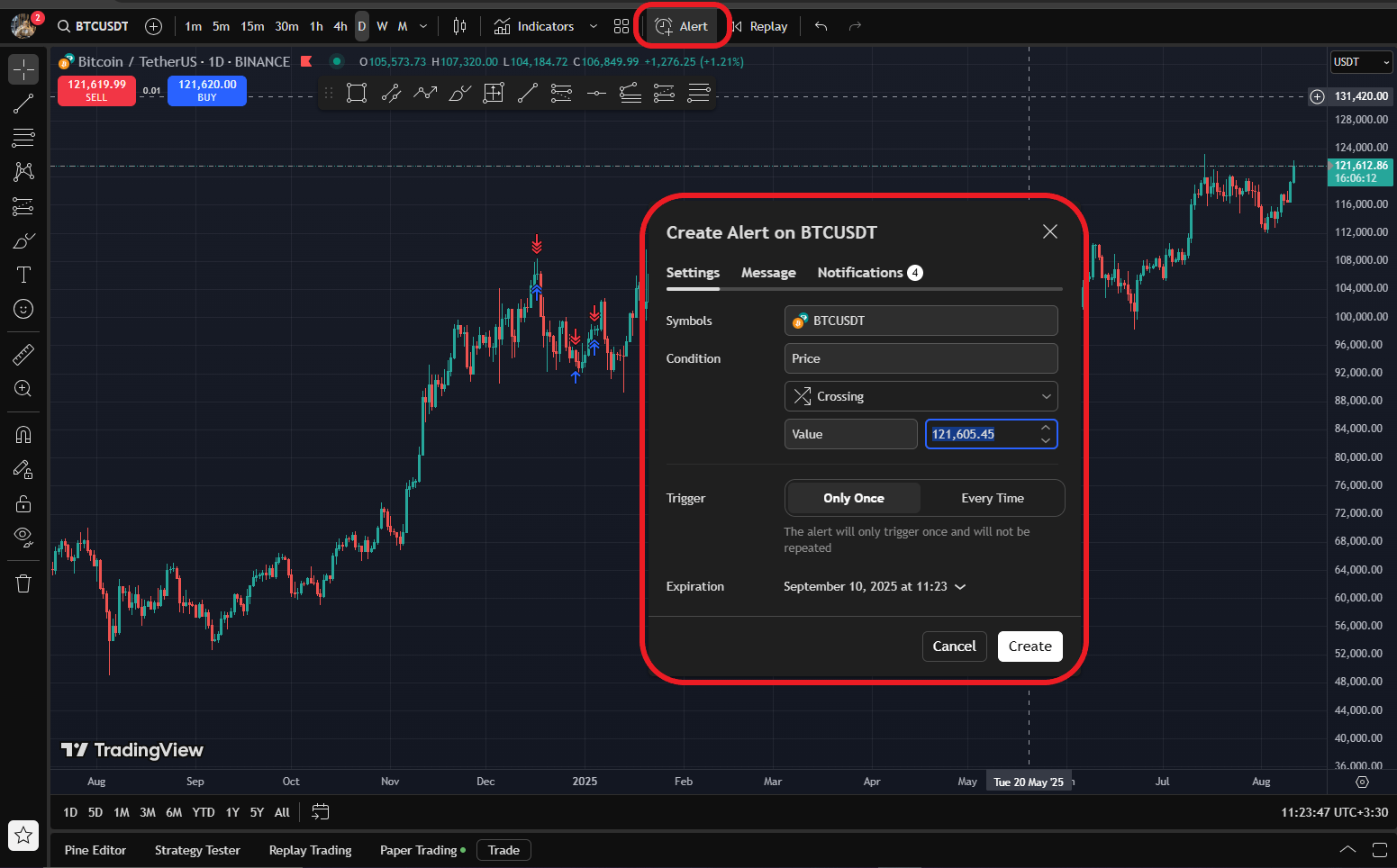
Task: Select the text tool
Action: point(23,275)
